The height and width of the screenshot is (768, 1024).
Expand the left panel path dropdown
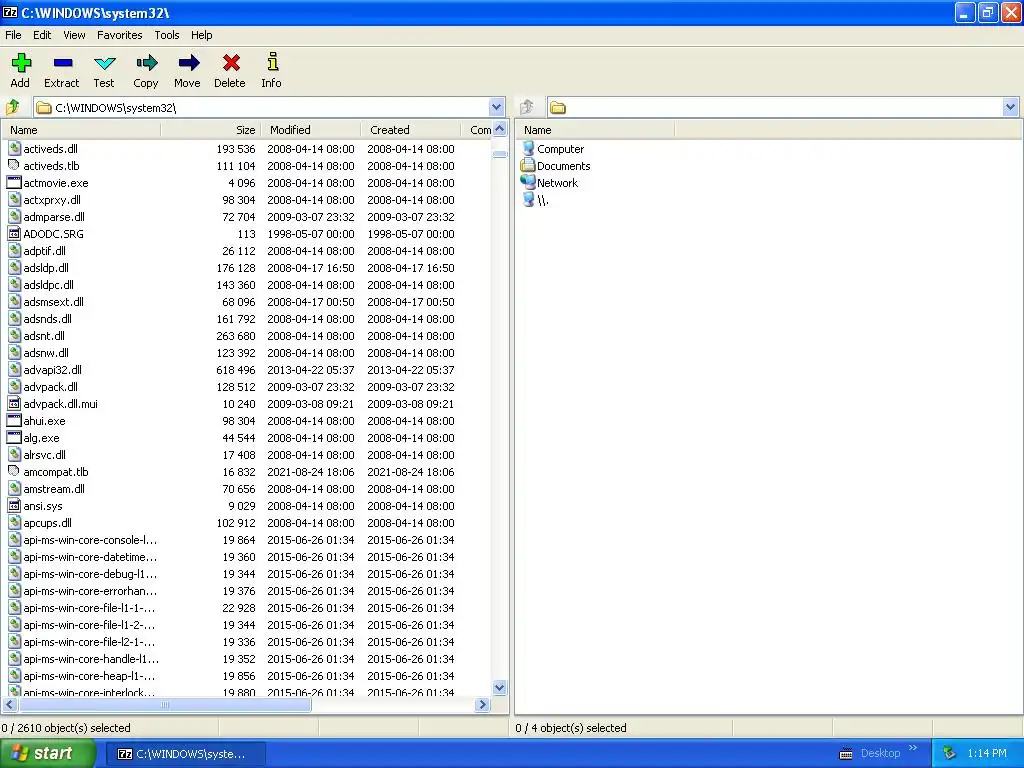496,107
